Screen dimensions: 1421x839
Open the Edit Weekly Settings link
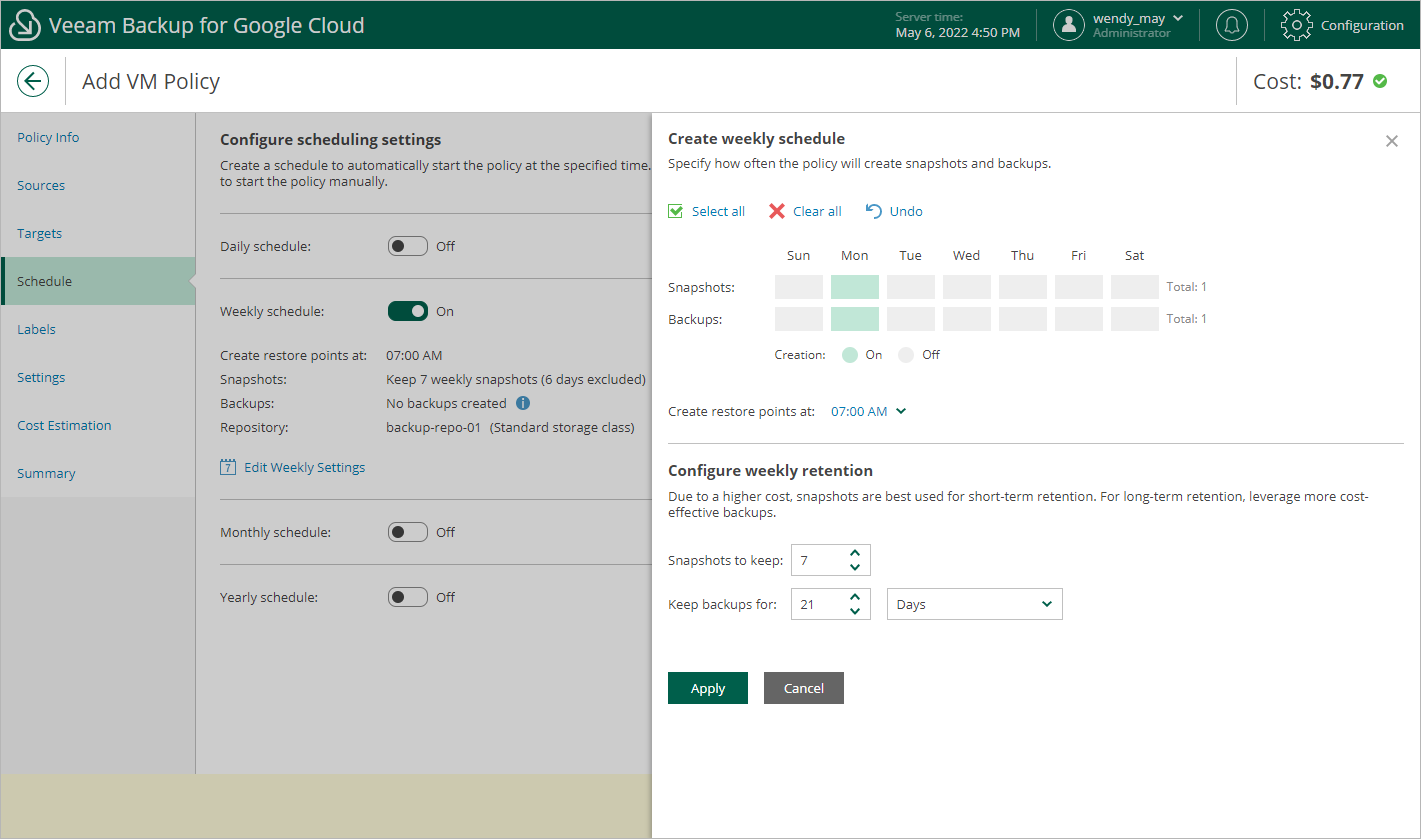(304, 467)
